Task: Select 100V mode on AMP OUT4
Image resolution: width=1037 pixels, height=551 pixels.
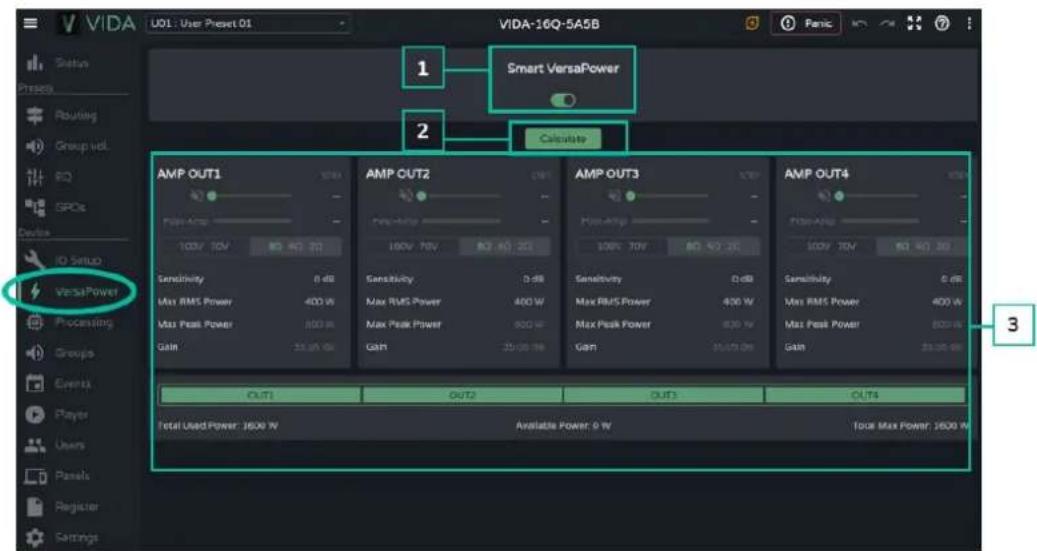Action: point(818,246)
